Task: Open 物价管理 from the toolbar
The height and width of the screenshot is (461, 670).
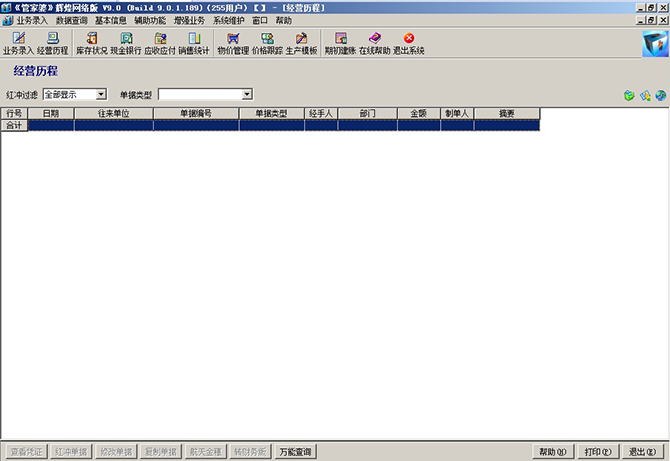Action: coord(233,43)
